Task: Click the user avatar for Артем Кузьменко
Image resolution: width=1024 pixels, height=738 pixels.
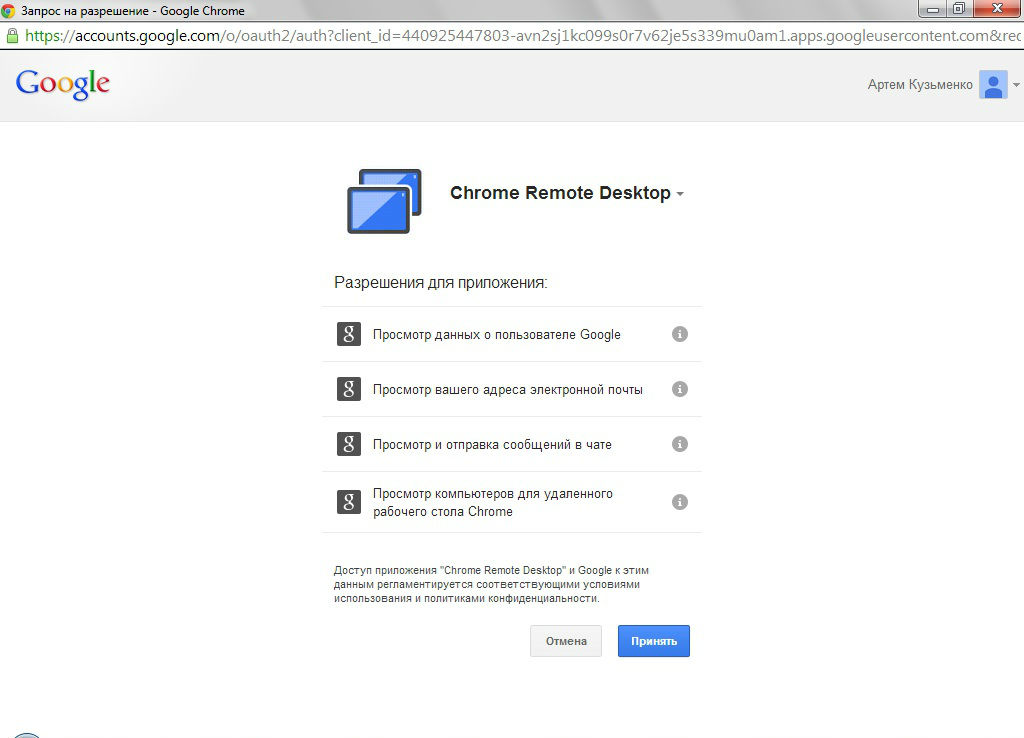Action: (993, 85)
